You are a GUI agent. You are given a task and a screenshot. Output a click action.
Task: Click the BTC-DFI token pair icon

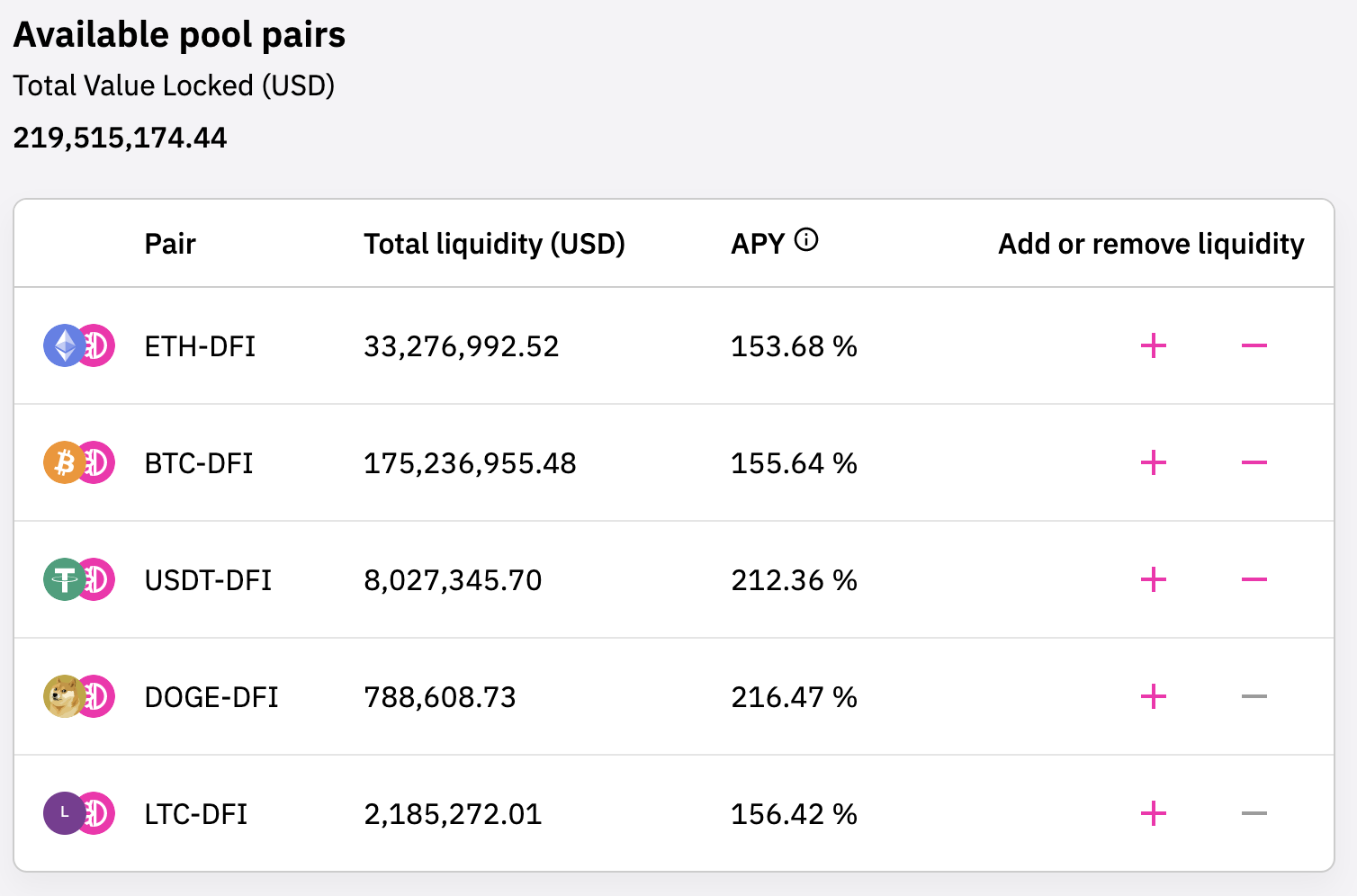tap(79, 463)
